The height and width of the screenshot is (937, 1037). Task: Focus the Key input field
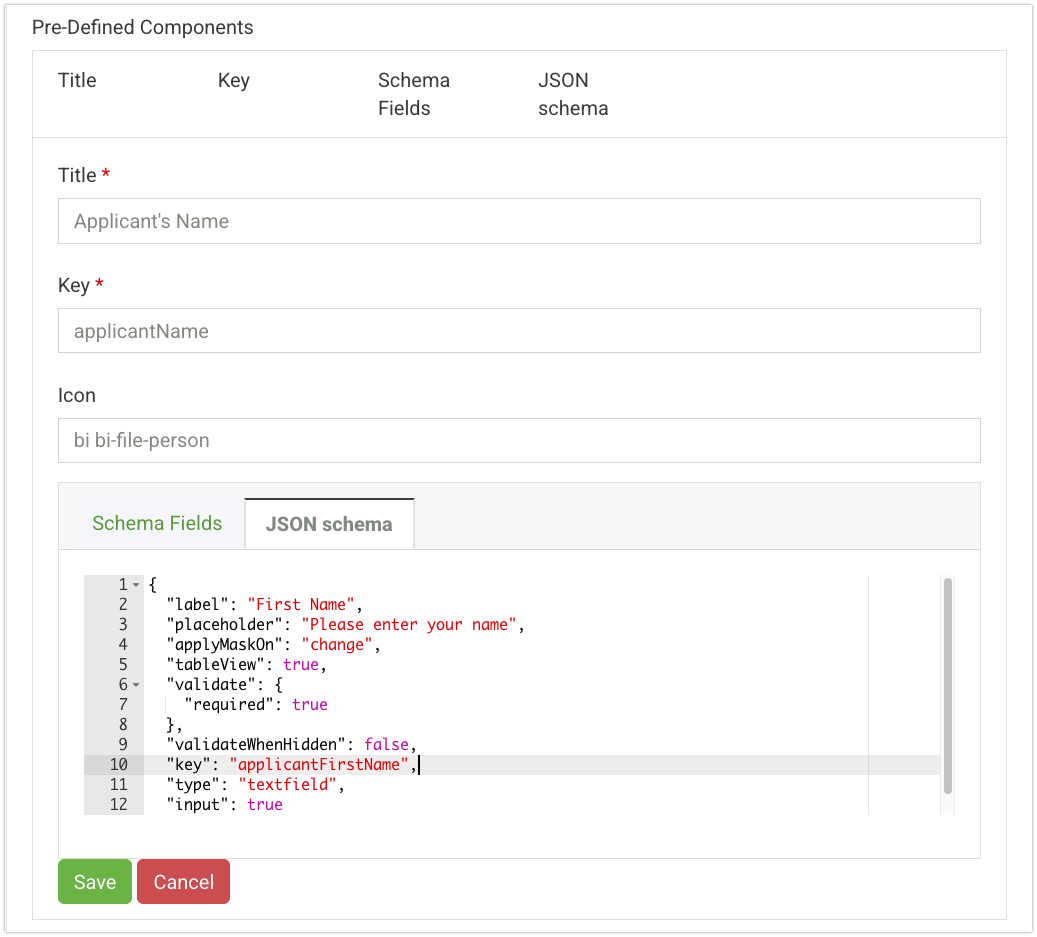(519, 331)
